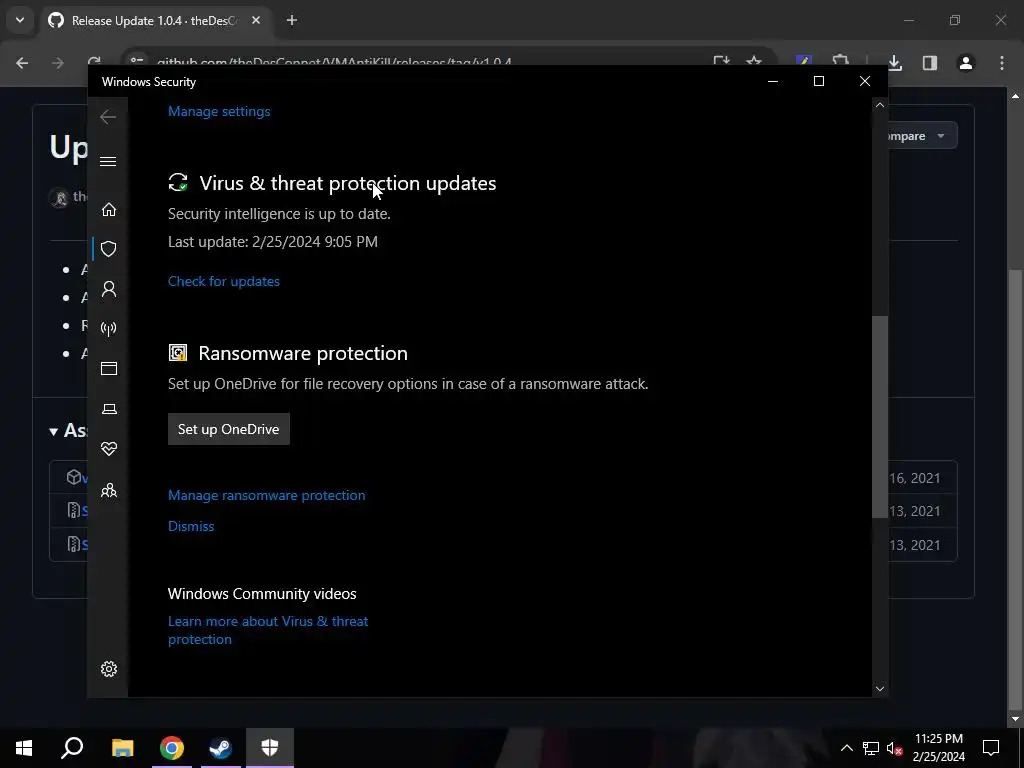
Task: Select the Release Update 1.0.4 Chrome tab
Action: 155,21
